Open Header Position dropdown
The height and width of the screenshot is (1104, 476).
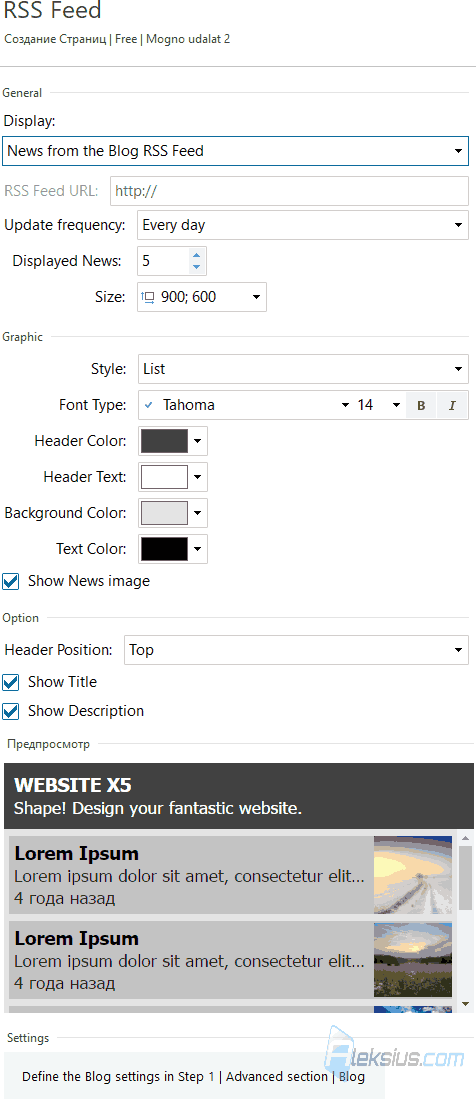click(296, 650)
